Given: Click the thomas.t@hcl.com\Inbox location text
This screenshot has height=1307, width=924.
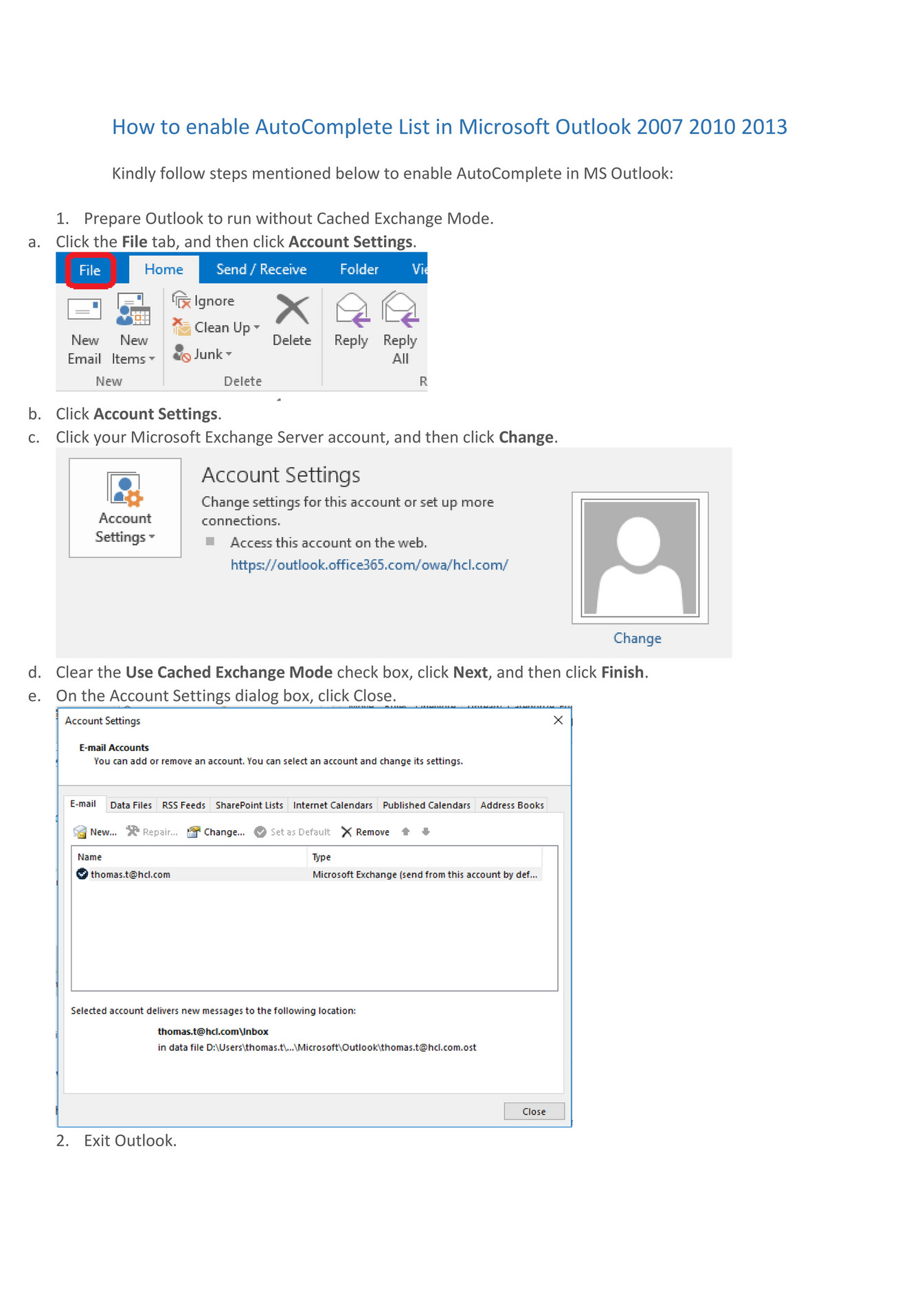Looking at the screenshot, I should click(x=213, y=1031).
